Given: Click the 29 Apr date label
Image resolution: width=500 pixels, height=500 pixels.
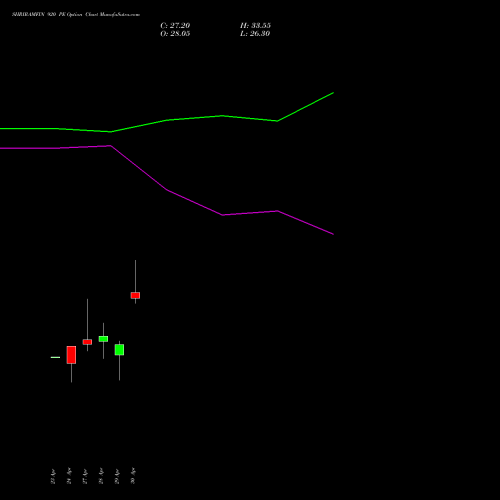Looking at the screenshot, I should coord(117,476).
